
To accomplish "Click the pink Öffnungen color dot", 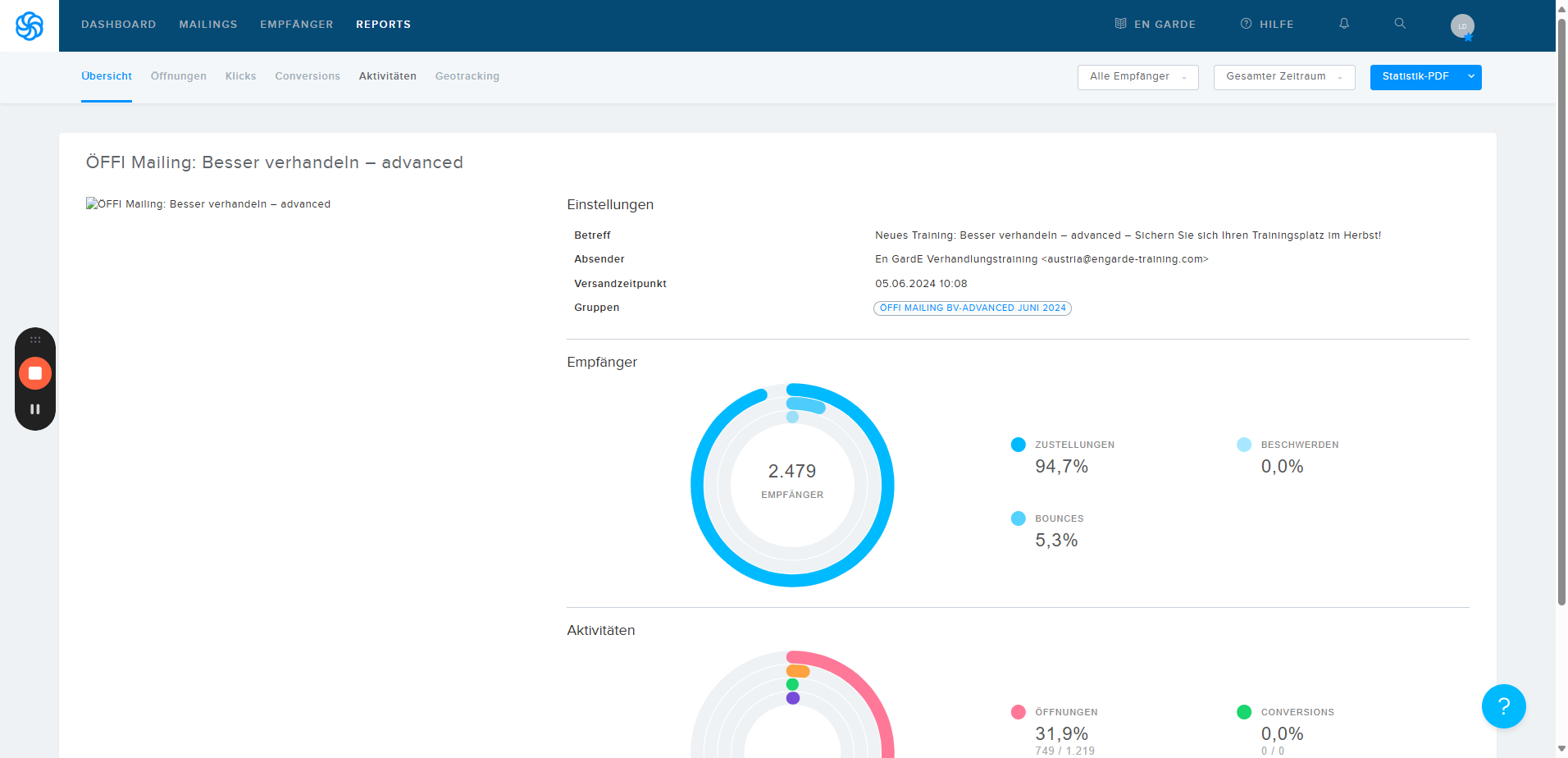I will tap(1019, 712).
